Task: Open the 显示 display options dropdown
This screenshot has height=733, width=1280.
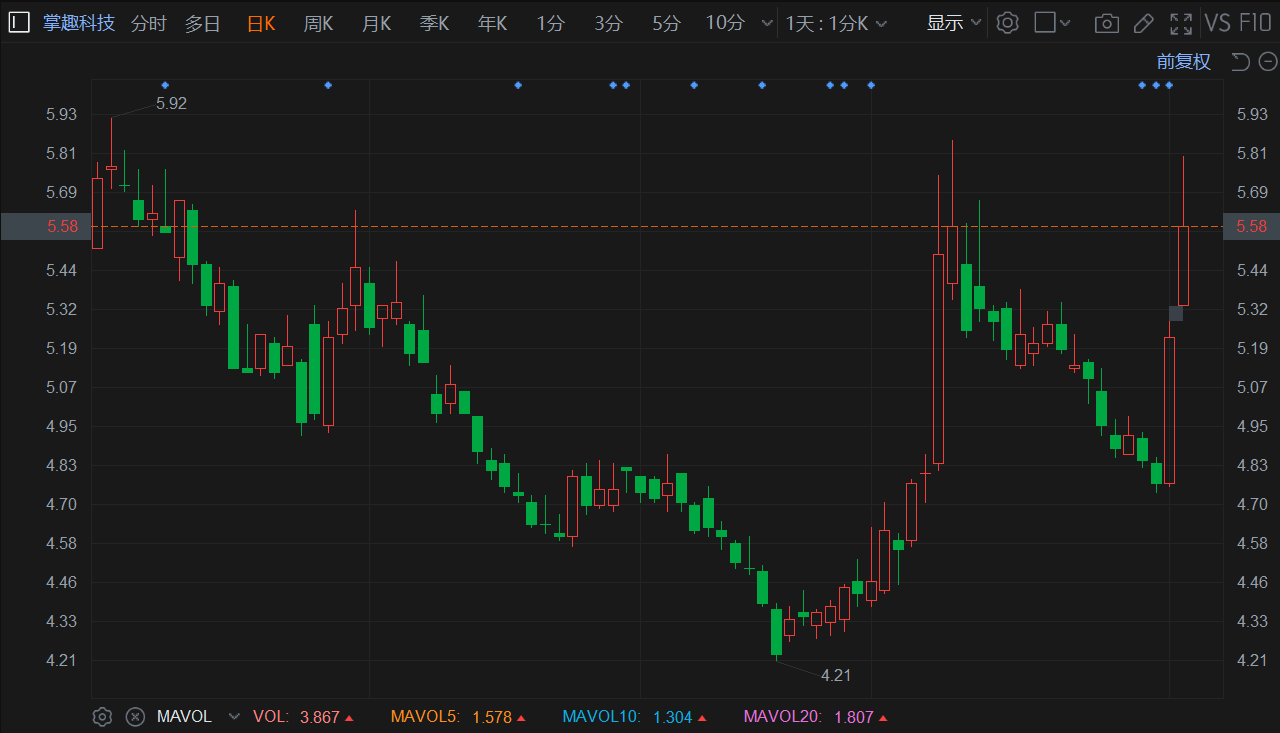Action: (954, 23)
